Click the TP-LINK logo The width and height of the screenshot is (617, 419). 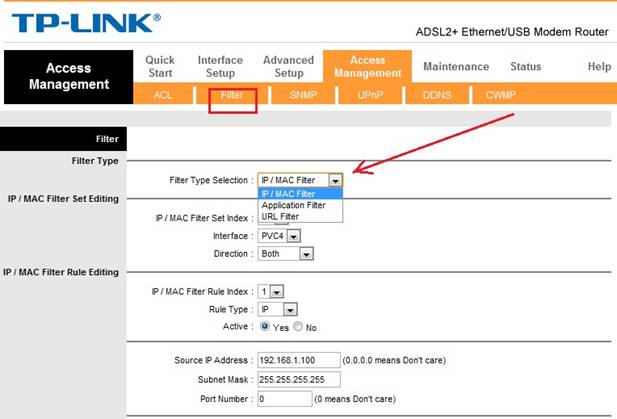(x=86, y=22)
